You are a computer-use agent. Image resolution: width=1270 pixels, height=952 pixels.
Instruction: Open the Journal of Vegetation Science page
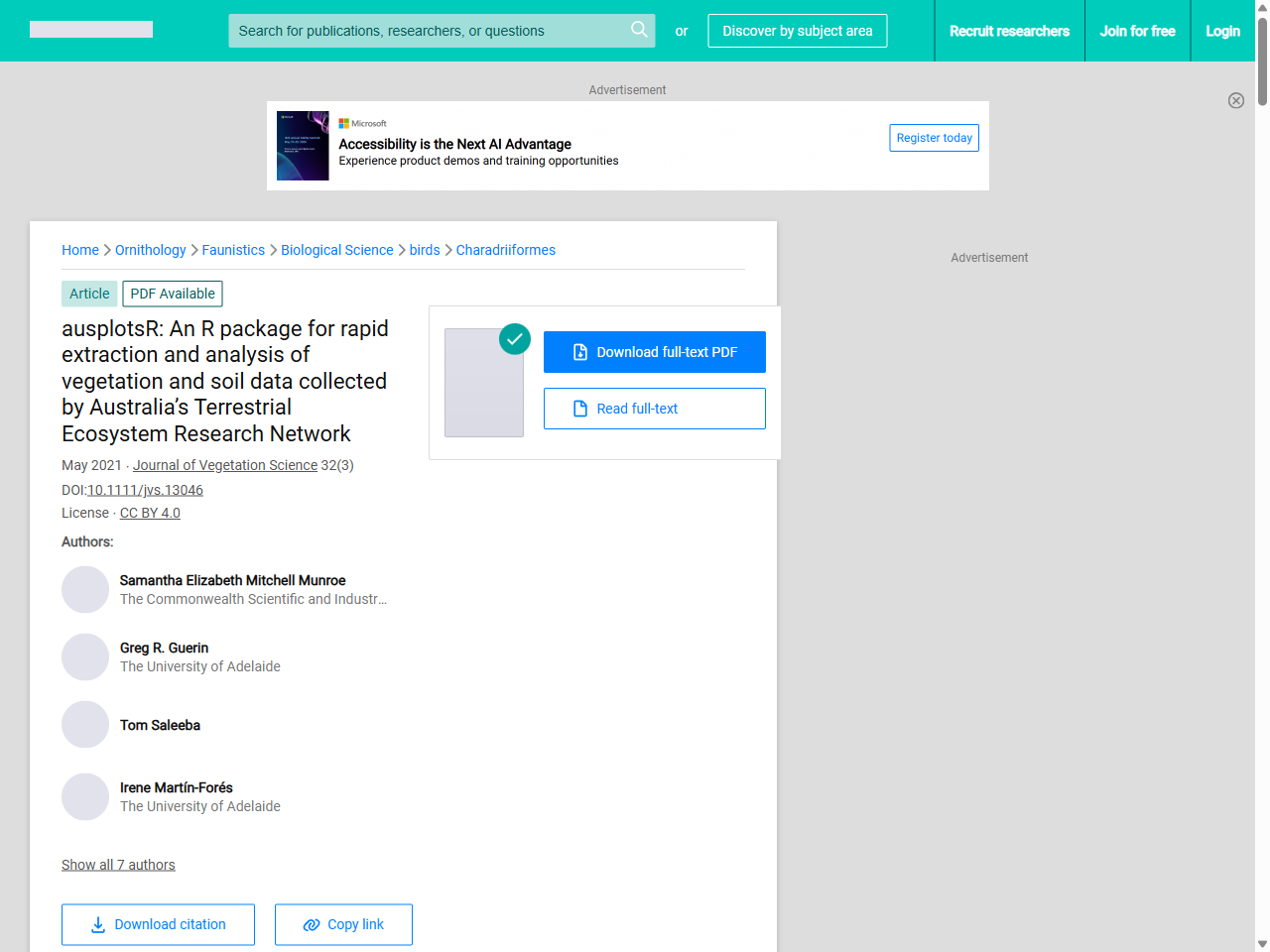click(224, 465)
